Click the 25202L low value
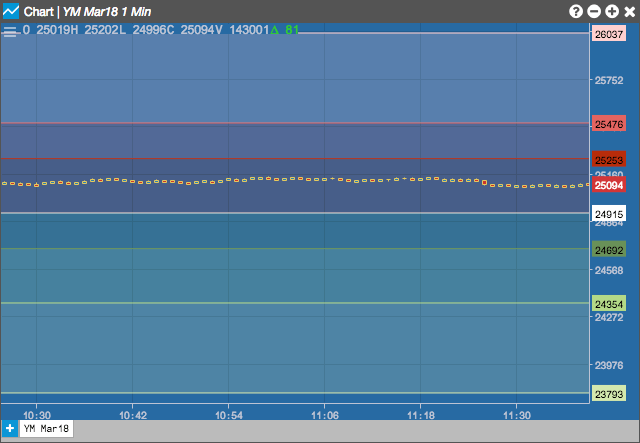Screen dimensions: 640x443 pyautogui.click(x=105, y=30)
